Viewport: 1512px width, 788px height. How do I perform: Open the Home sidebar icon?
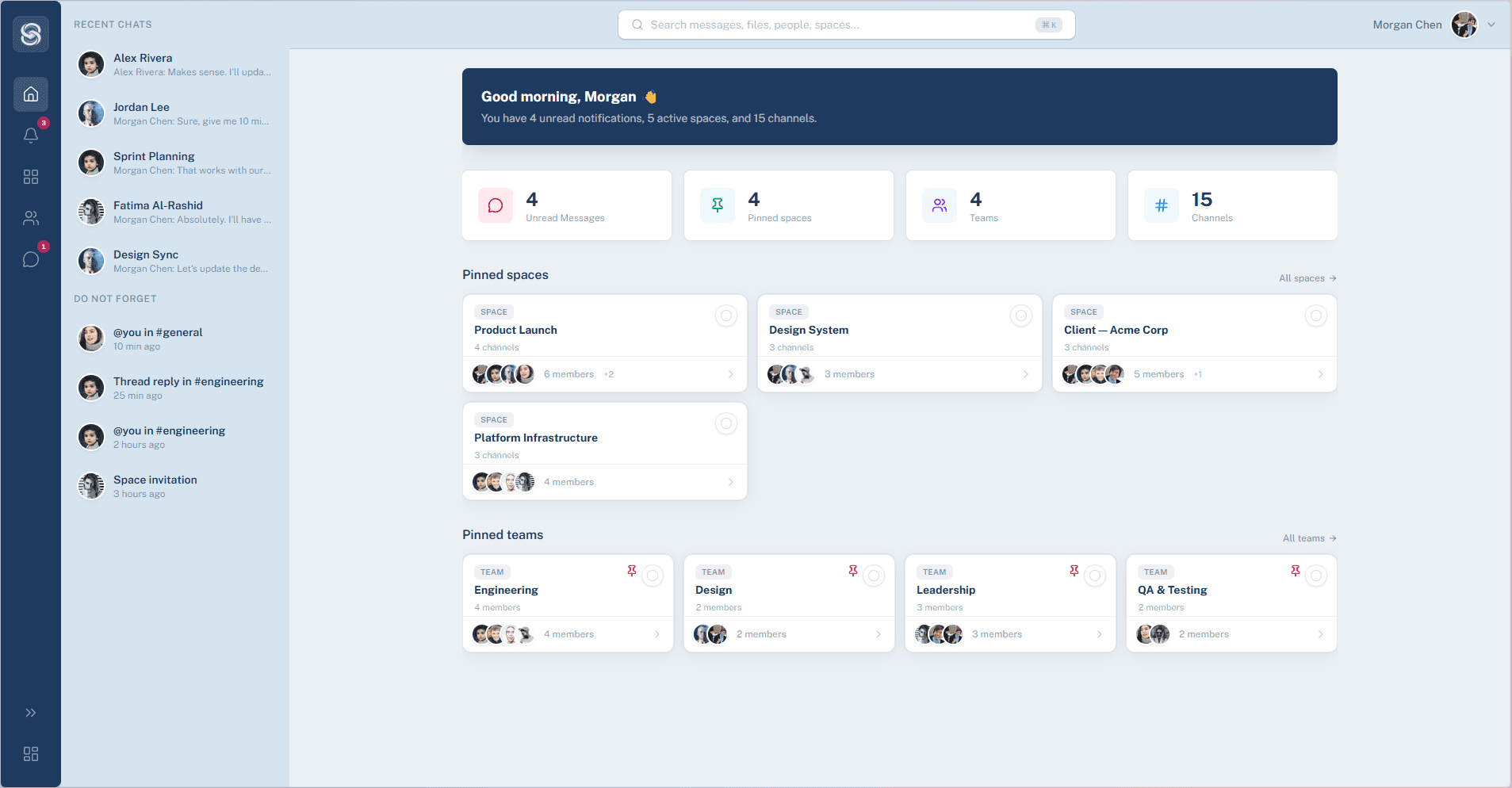[x=31, y=94]
